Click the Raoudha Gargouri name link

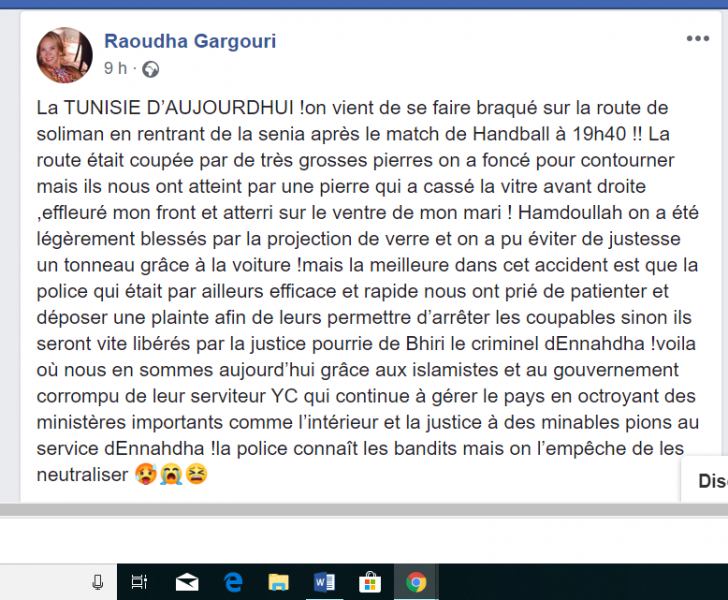coord(190,41)
